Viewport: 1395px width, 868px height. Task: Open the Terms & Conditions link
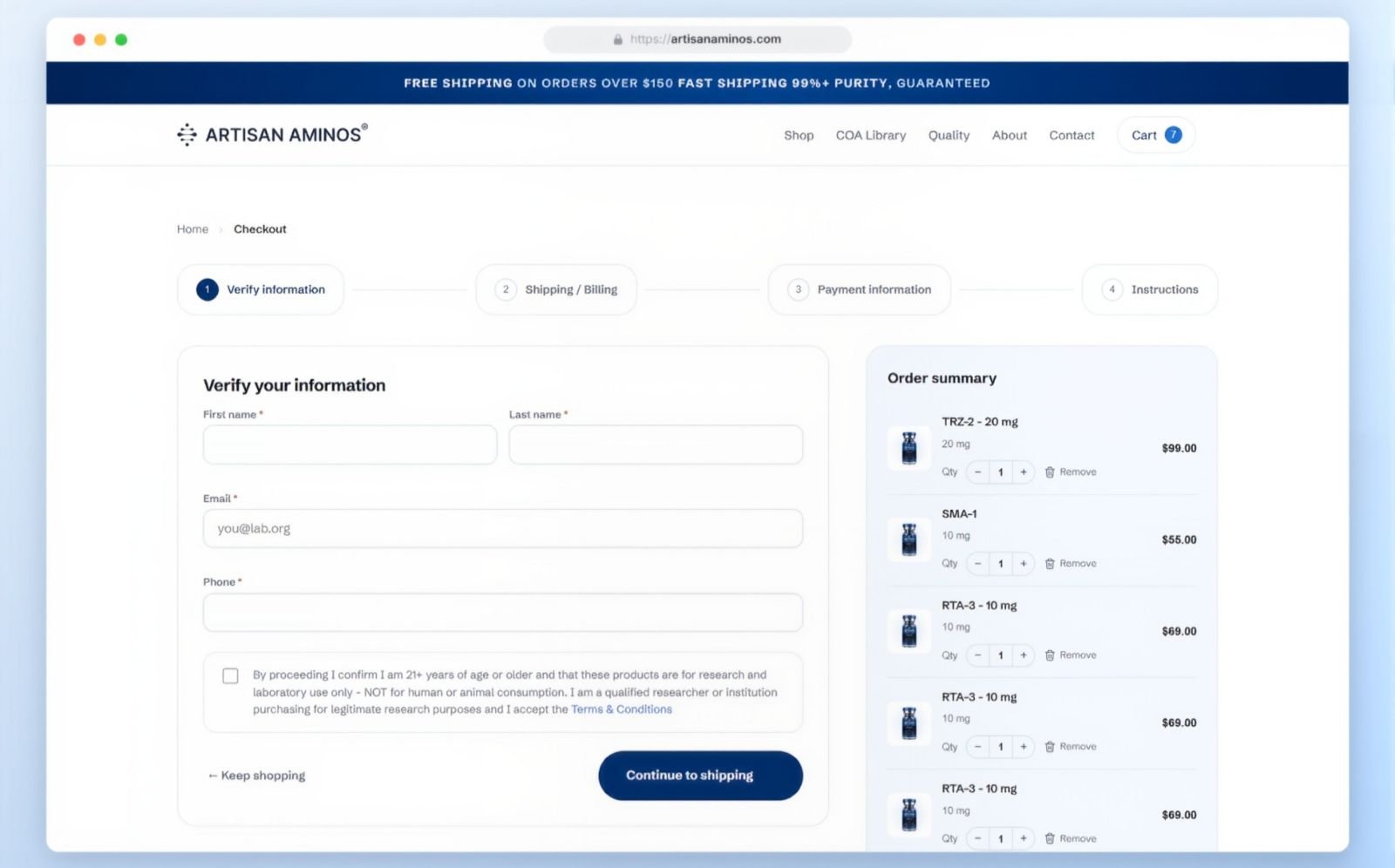click(622, 709)
